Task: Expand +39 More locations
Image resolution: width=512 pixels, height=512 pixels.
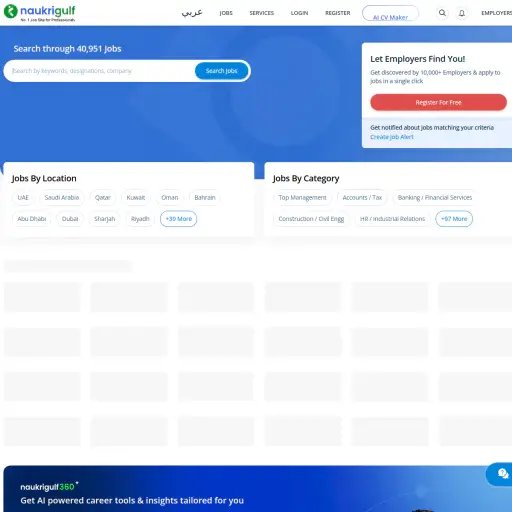Action: click(x=179, y=219)
